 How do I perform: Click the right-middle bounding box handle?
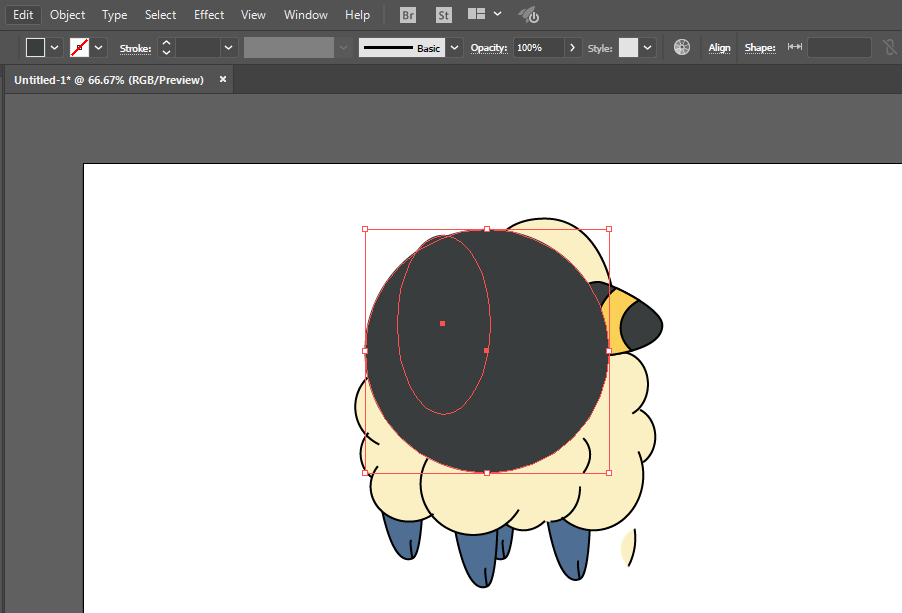tap(609, 351)
